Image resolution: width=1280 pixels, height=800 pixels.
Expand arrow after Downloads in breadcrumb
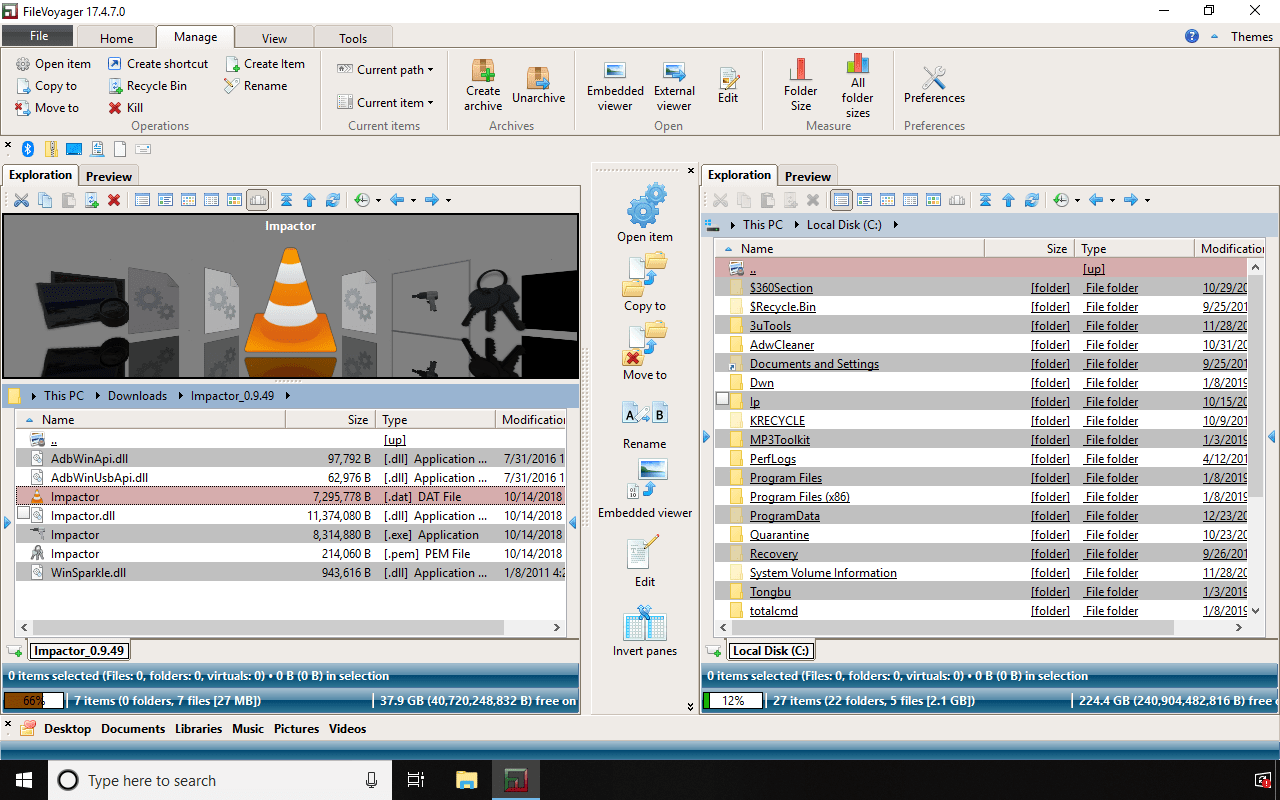tap(177, 396)
